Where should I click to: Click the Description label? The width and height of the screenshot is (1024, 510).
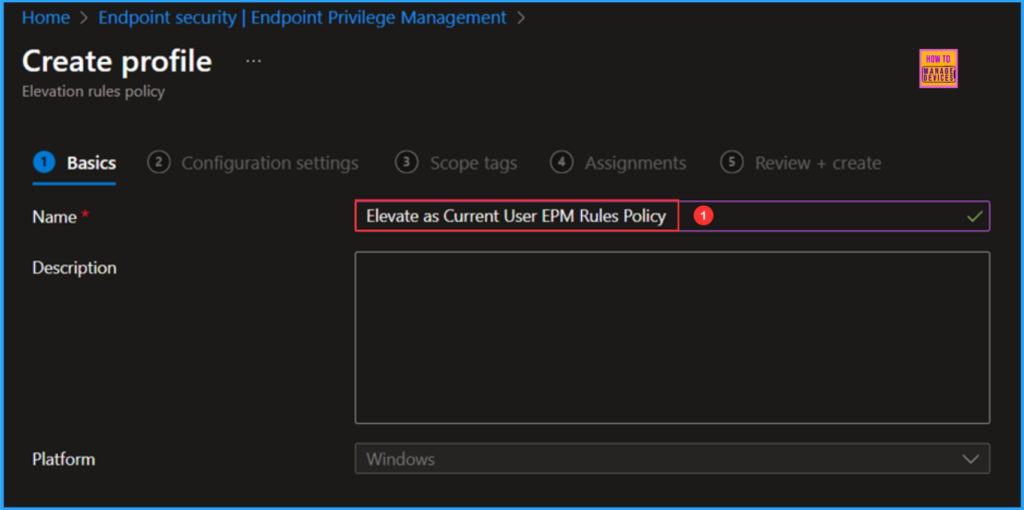point(74,268)
